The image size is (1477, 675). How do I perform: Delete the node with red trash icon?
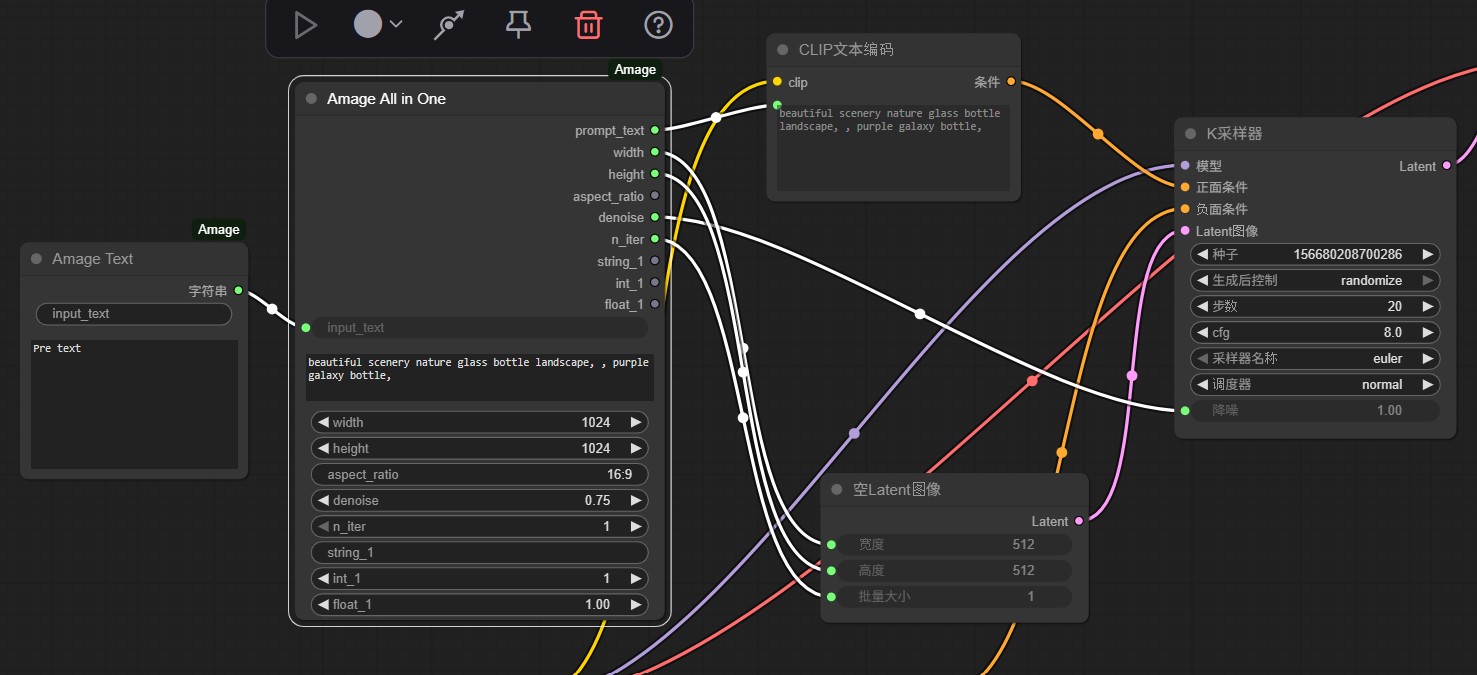pyautogui.click(x=589, y=25)
